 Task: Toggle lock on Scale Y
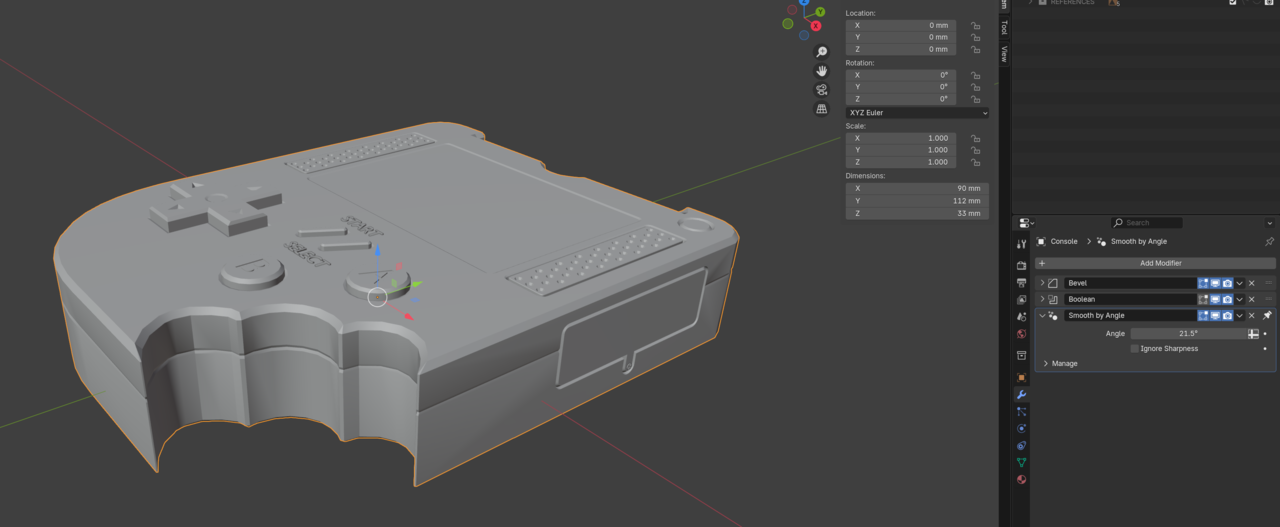(975, 150)
